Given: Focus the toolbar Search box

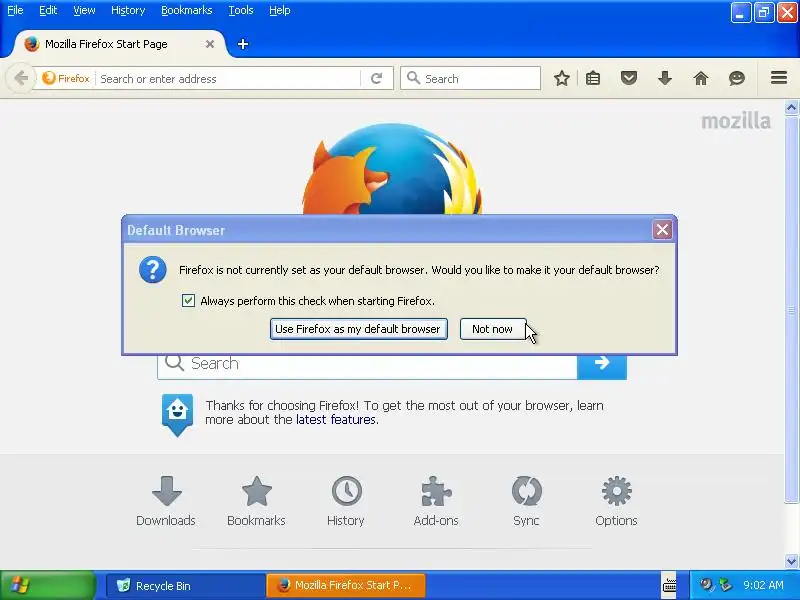Looking at the screenshot, I should point(470,78).
